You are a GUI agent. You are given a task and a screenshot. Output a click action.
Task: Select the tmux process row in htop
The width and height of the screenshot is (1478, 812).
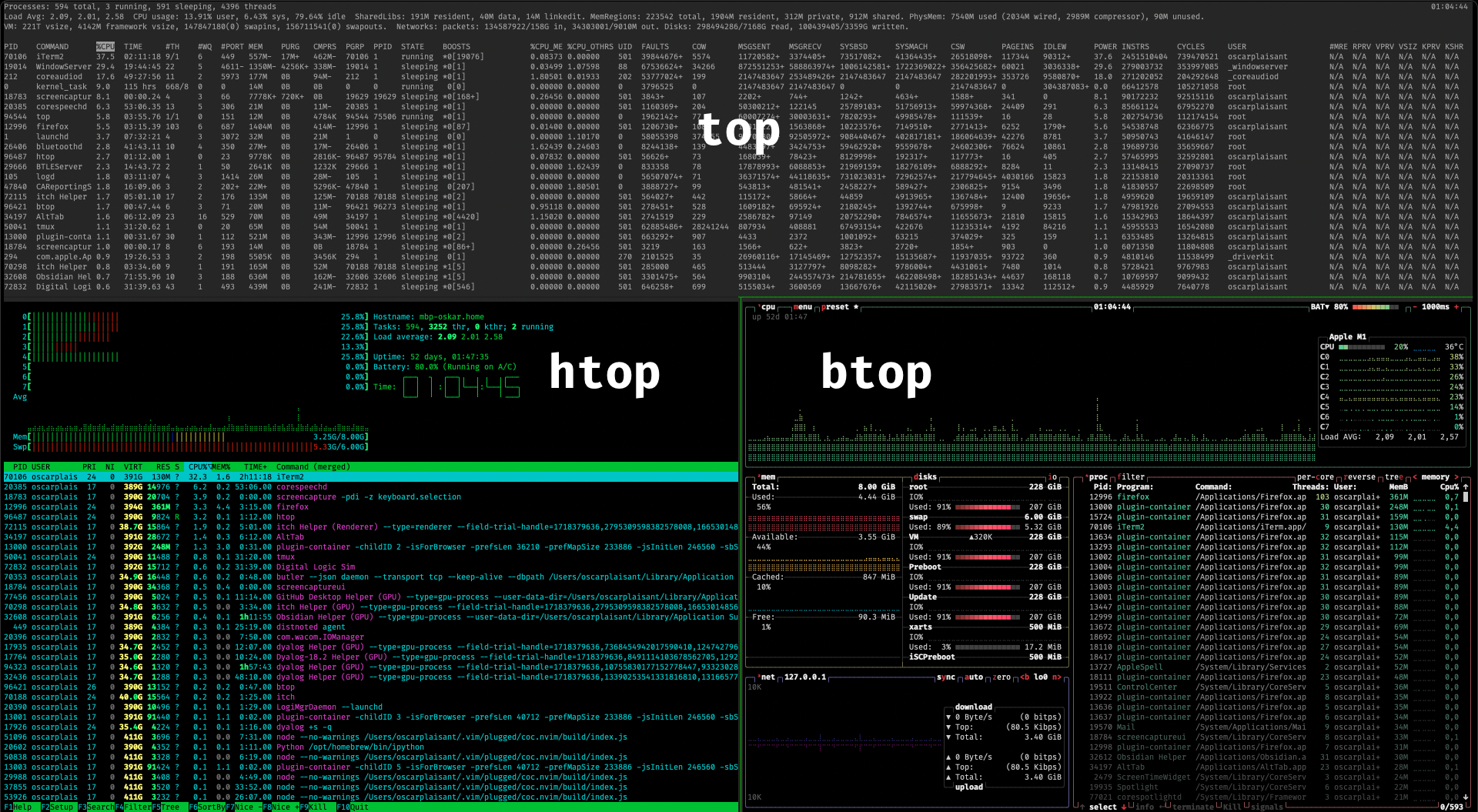(x=370, y=557)
